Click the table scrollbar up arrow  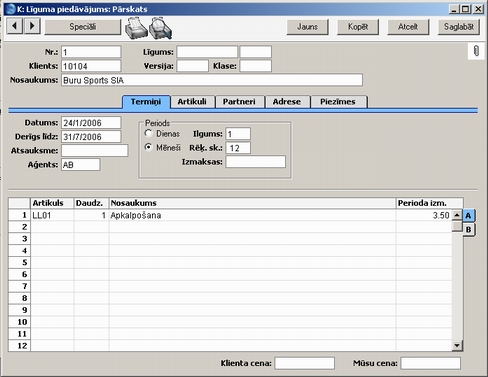point(457,215)
